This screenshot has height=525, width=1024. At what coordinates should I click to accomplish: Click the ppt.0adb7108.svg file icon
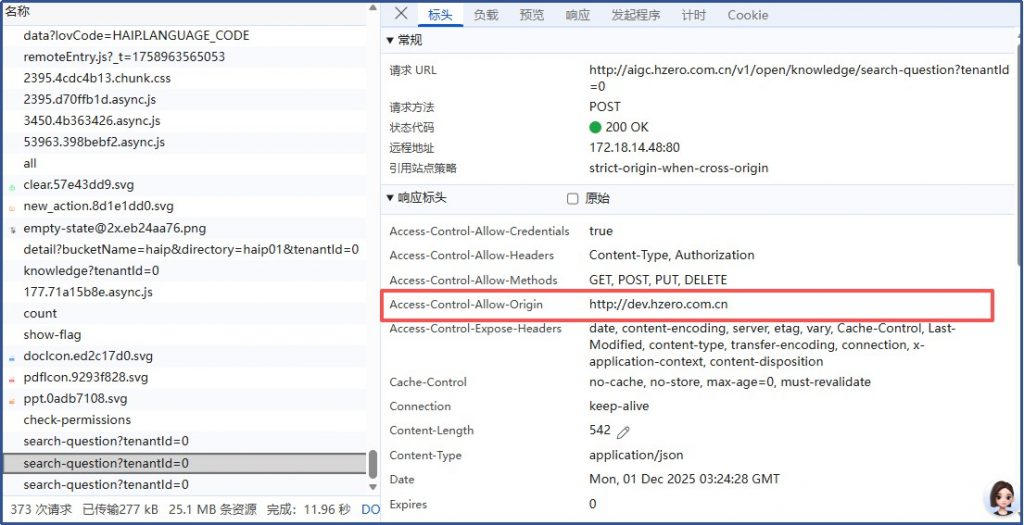click(12, 399)
